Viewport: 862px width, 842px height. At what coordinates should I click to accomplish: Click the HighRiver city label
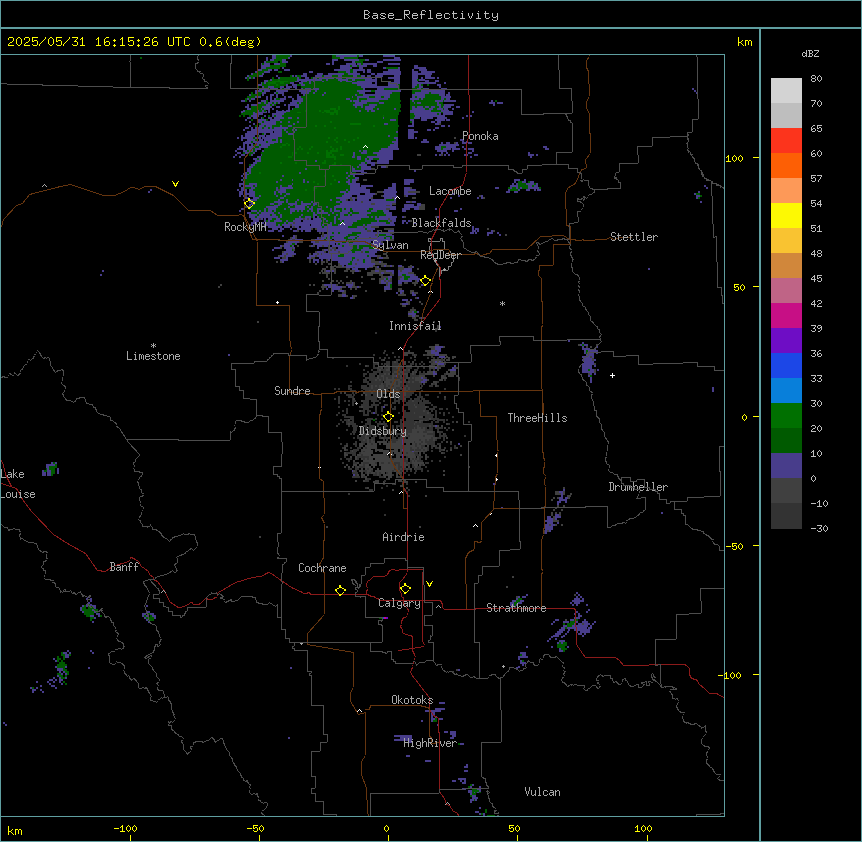tap(430, 743)
